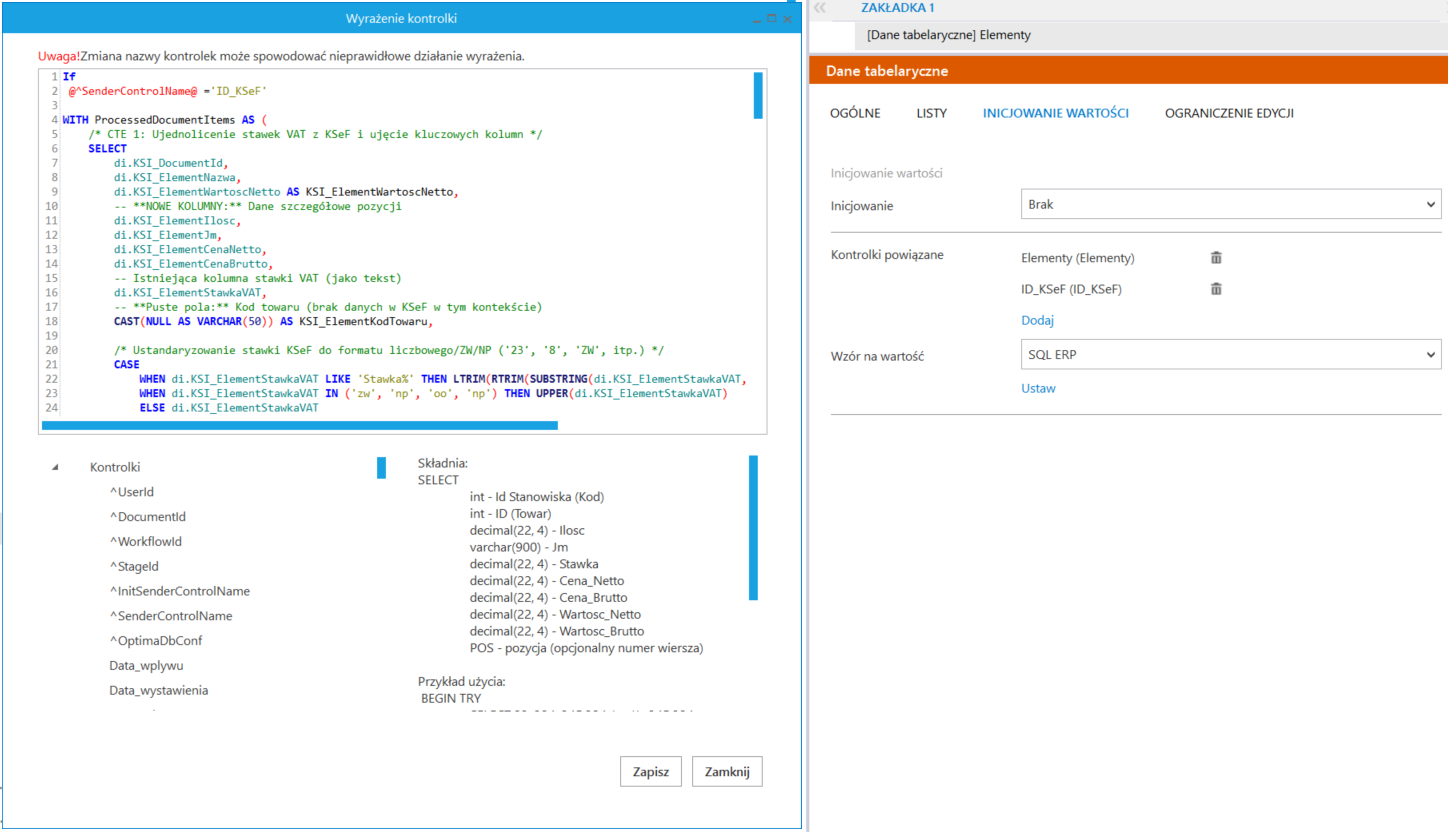Collapse the Kontrolki tree node
Image resolution: width=1448 pixels, height=832 pixels.
coord(55,467)
